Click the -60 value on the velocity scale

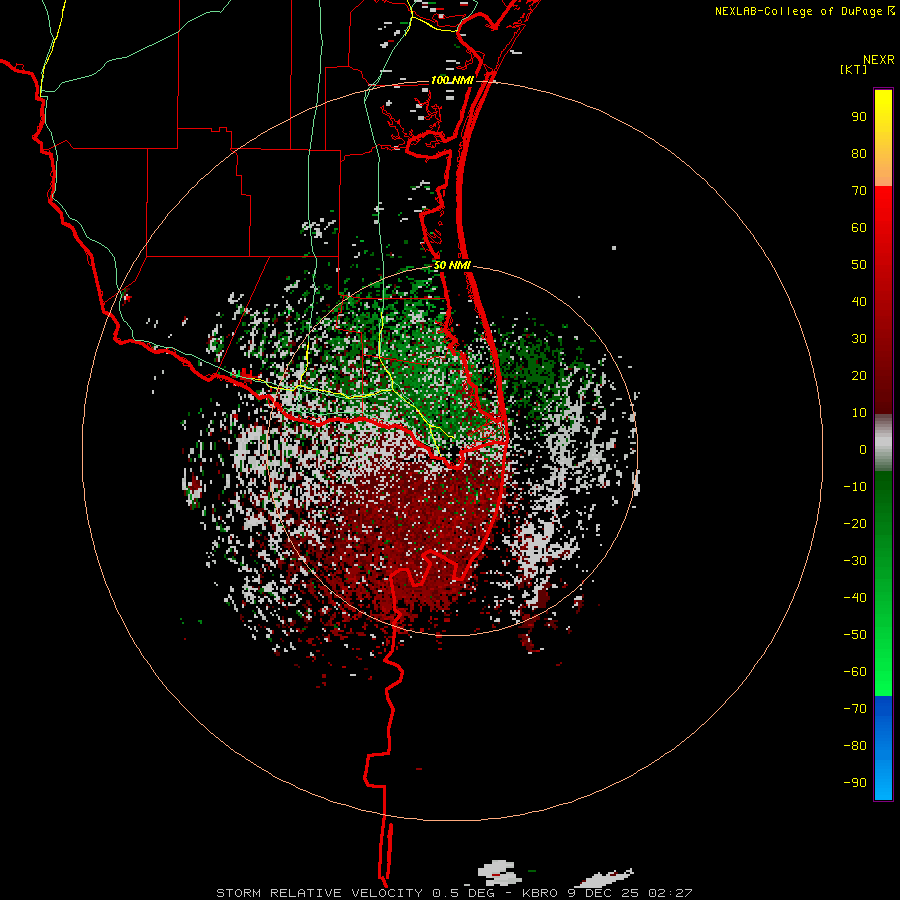[x=855, y=672]
